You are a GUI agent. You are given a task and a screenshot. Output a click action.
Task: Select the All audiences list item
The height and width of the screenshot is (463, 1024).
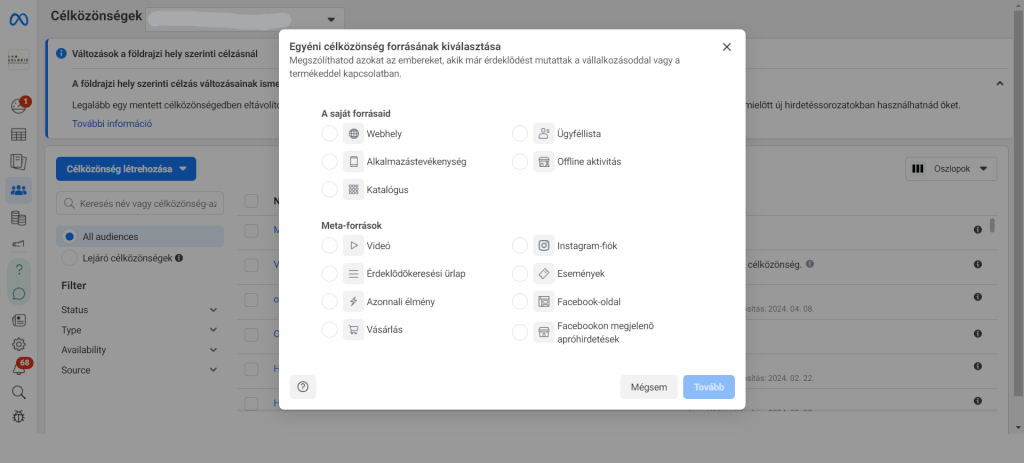tap(110, 237)
